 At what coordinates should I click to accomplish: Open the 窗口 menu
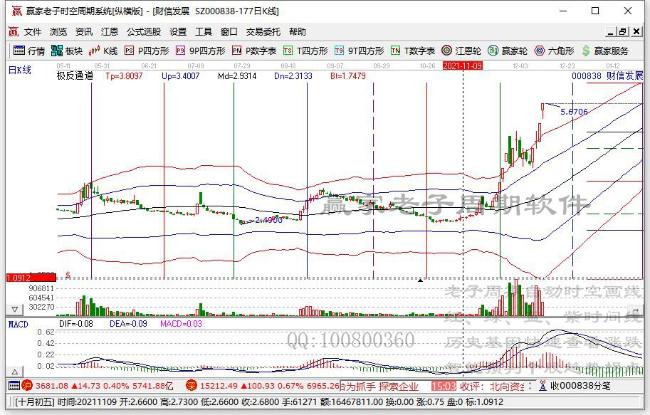click(229, 32)
